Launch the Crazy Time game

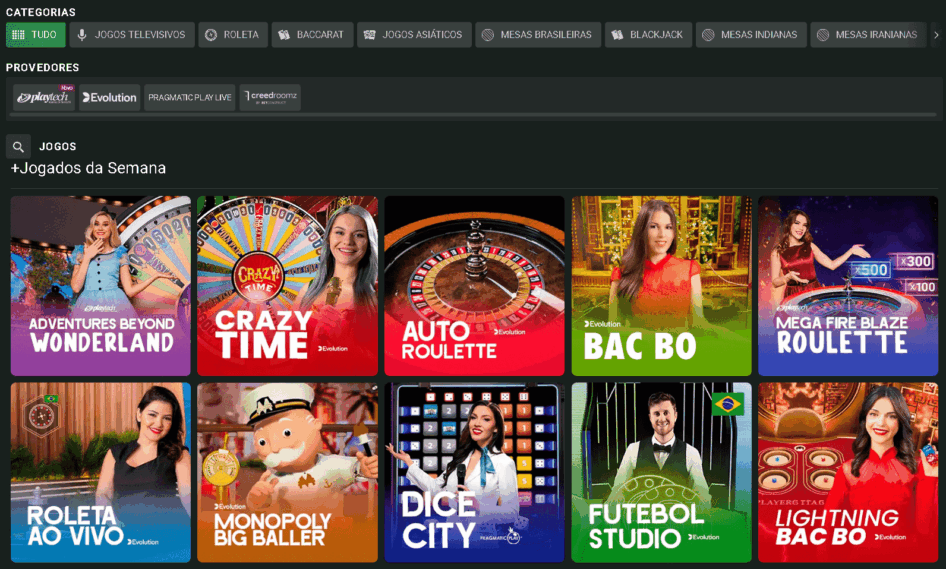point(287,285)
